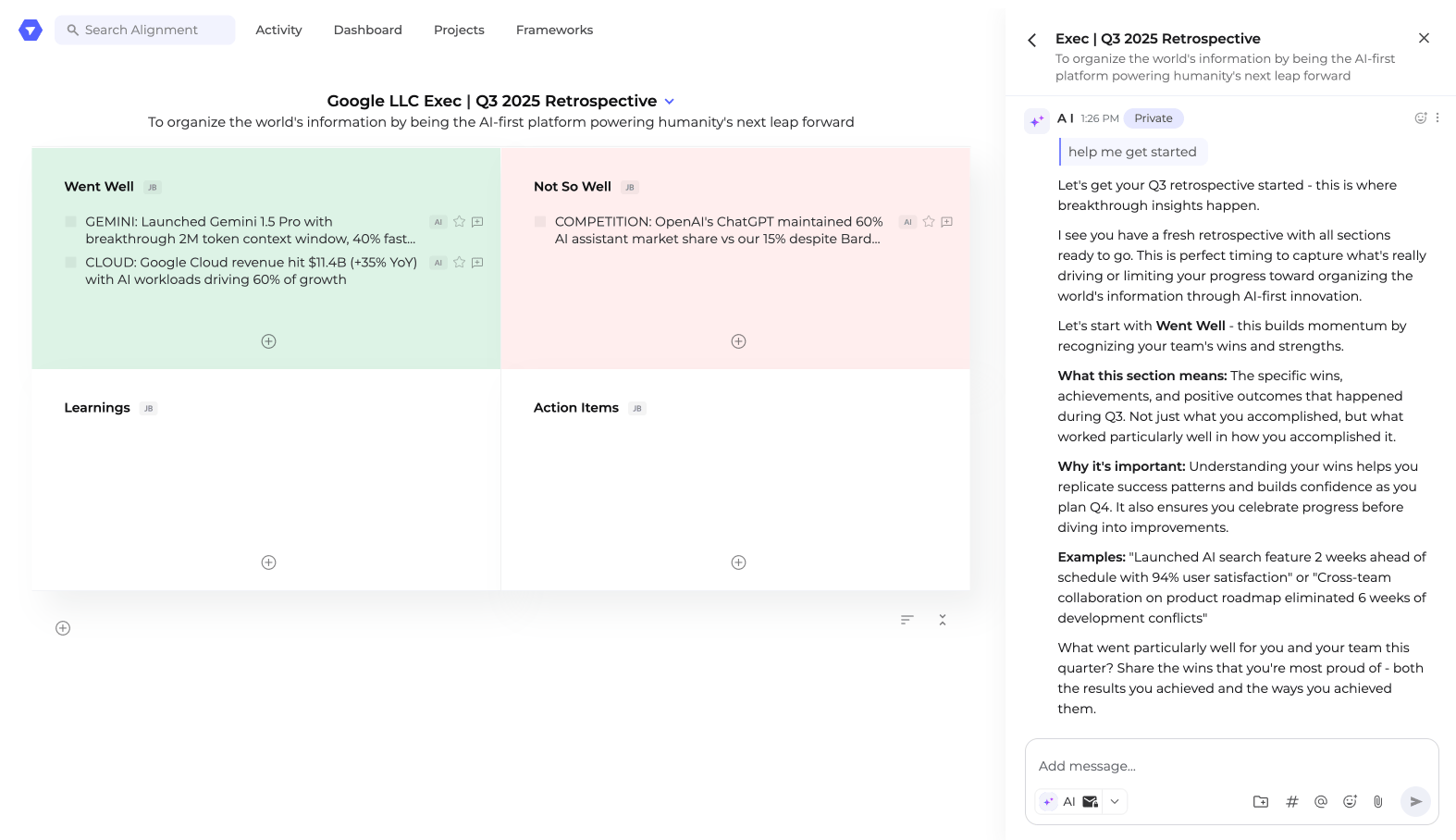Add a comment on the COMPETITION item

(946, 222)
